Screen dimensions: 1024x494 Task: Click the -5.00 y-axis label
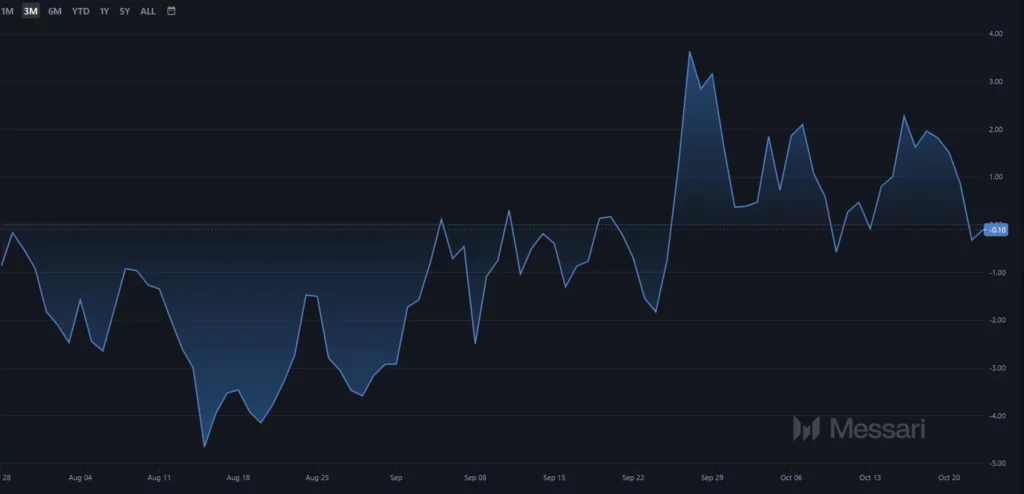coord(996,463)
